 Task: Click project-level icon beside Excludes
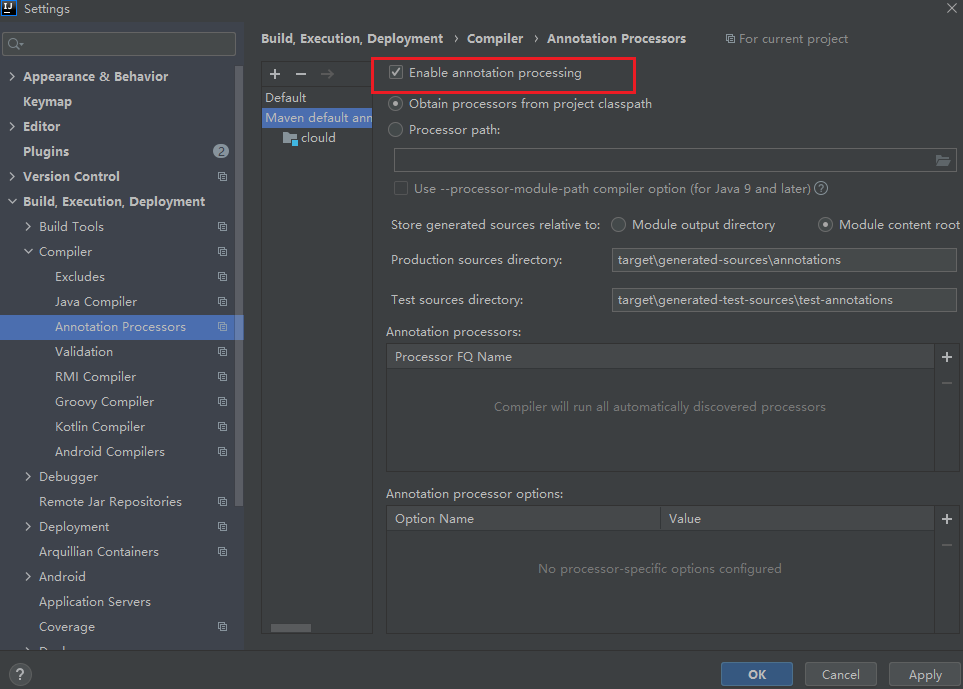tap(222, 276)
